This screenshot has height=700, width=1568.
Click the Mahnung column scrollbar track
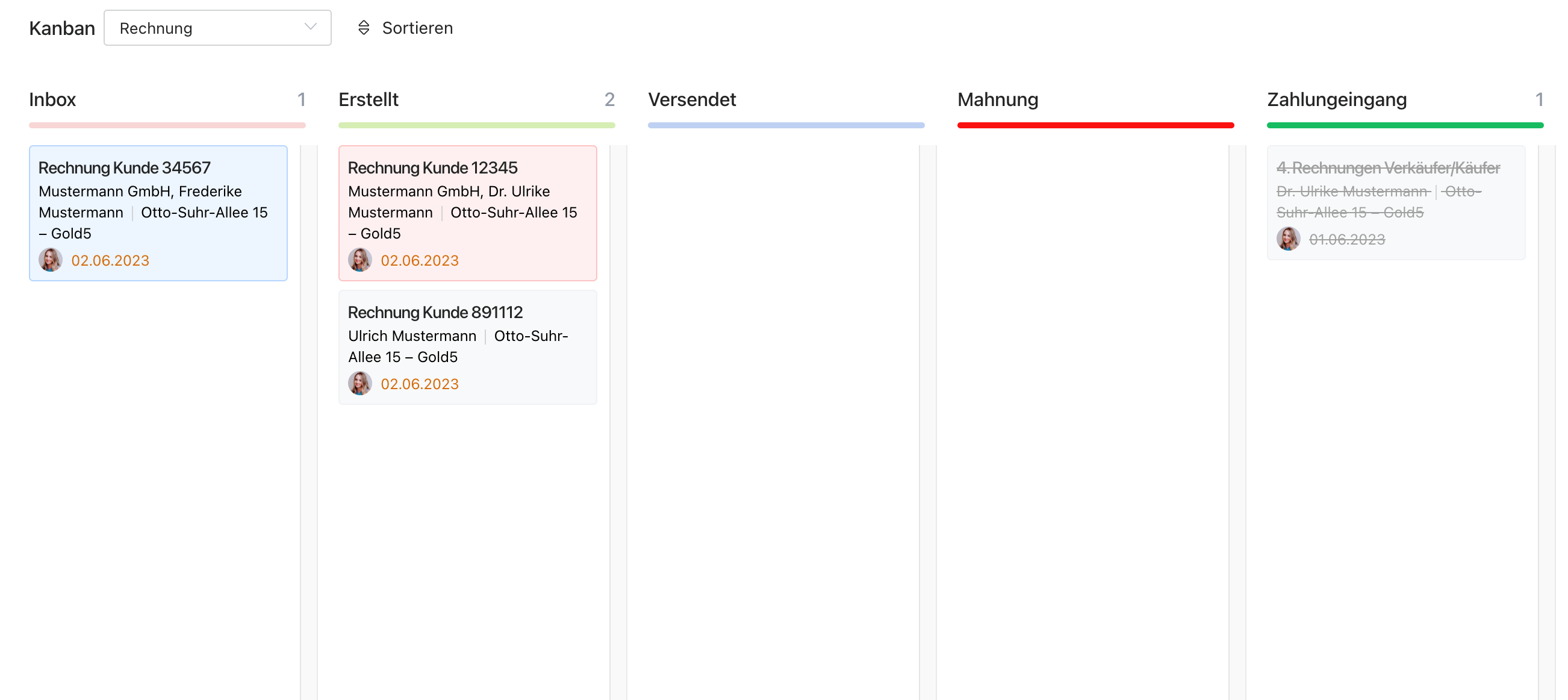tap(1237, 422)
